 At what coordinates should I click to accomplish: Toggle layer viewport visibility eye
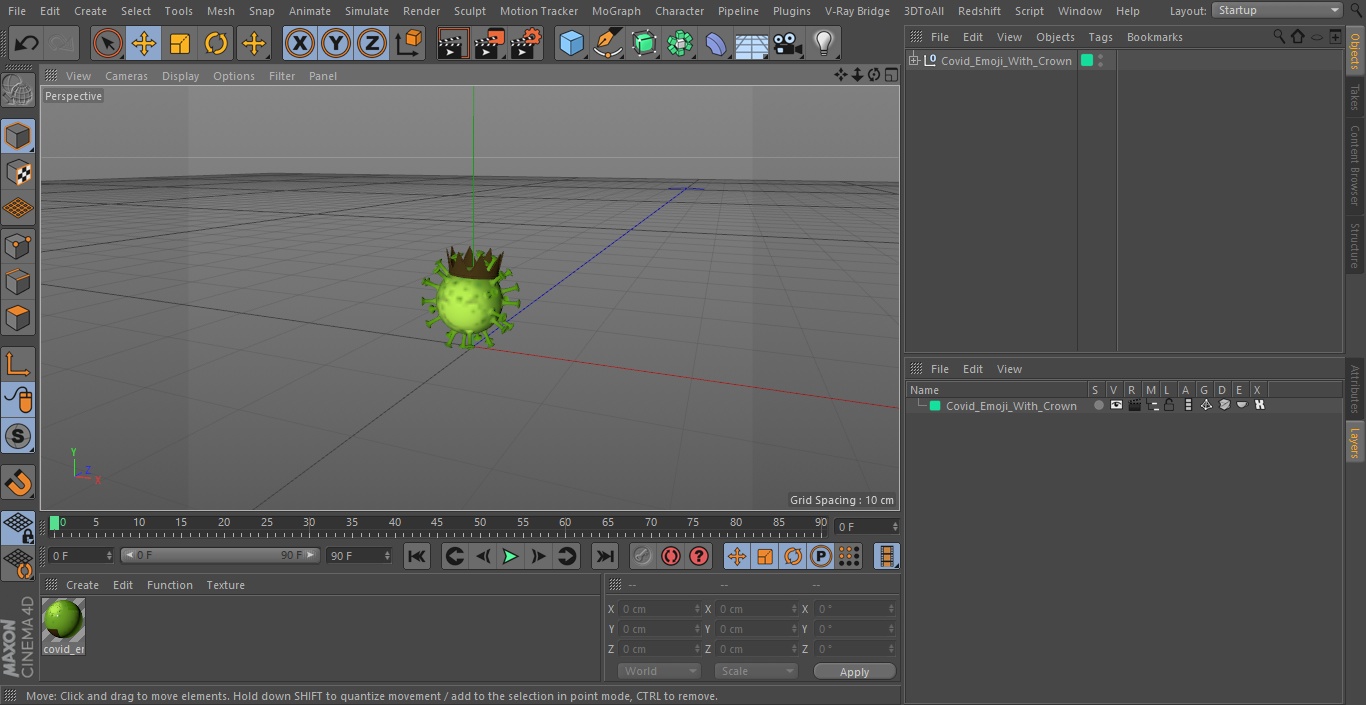click(x=1116, y=405)
